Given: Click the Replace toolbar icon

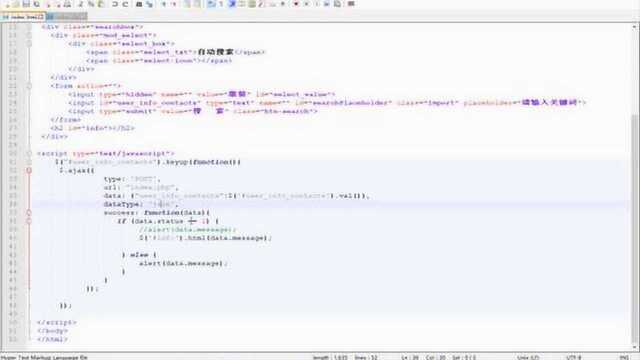Looking at the screenshot, I should click(x=149, y=4).
